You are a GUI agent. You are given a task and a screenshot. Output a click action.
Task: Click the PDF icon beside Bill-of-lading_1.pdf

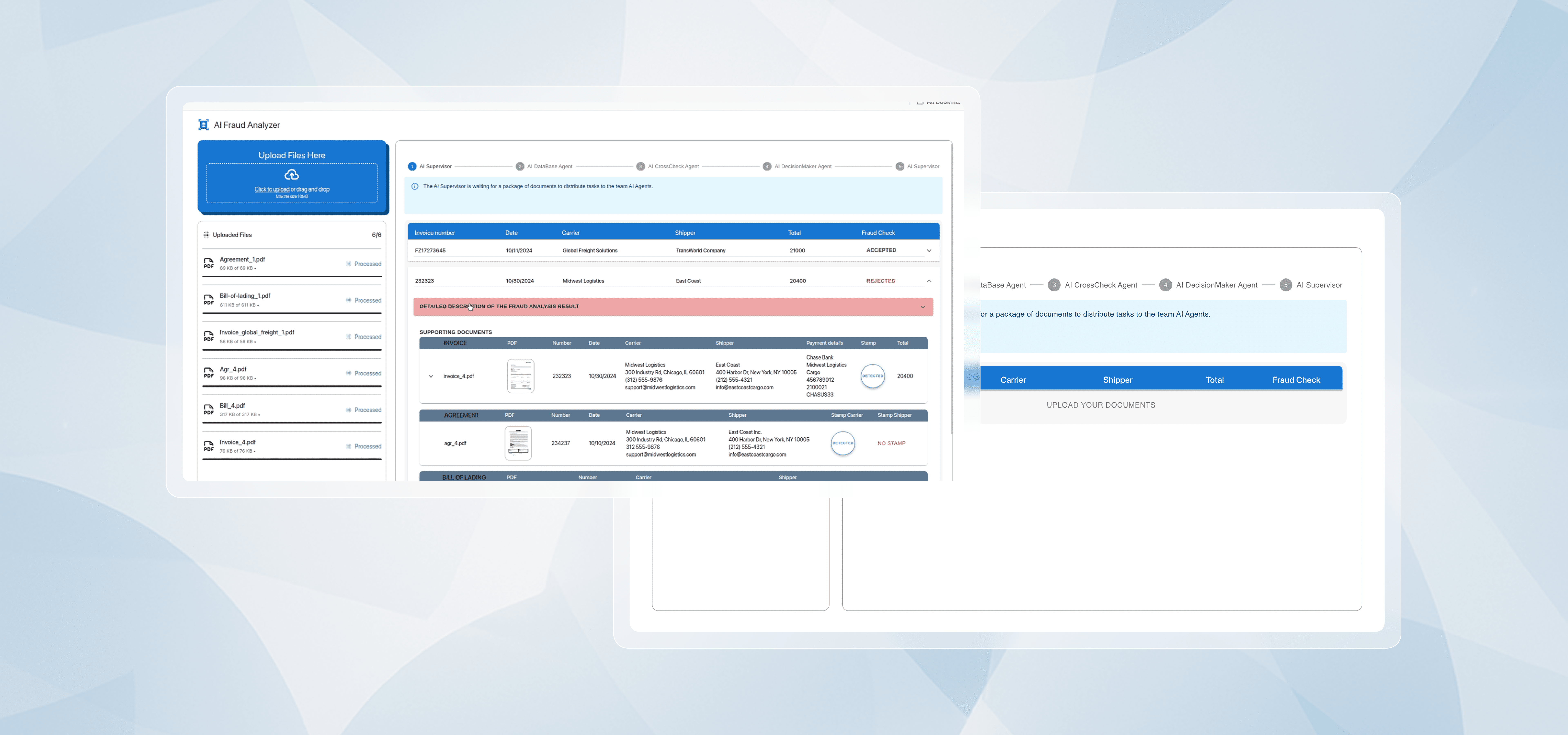[x=209, y=300]
